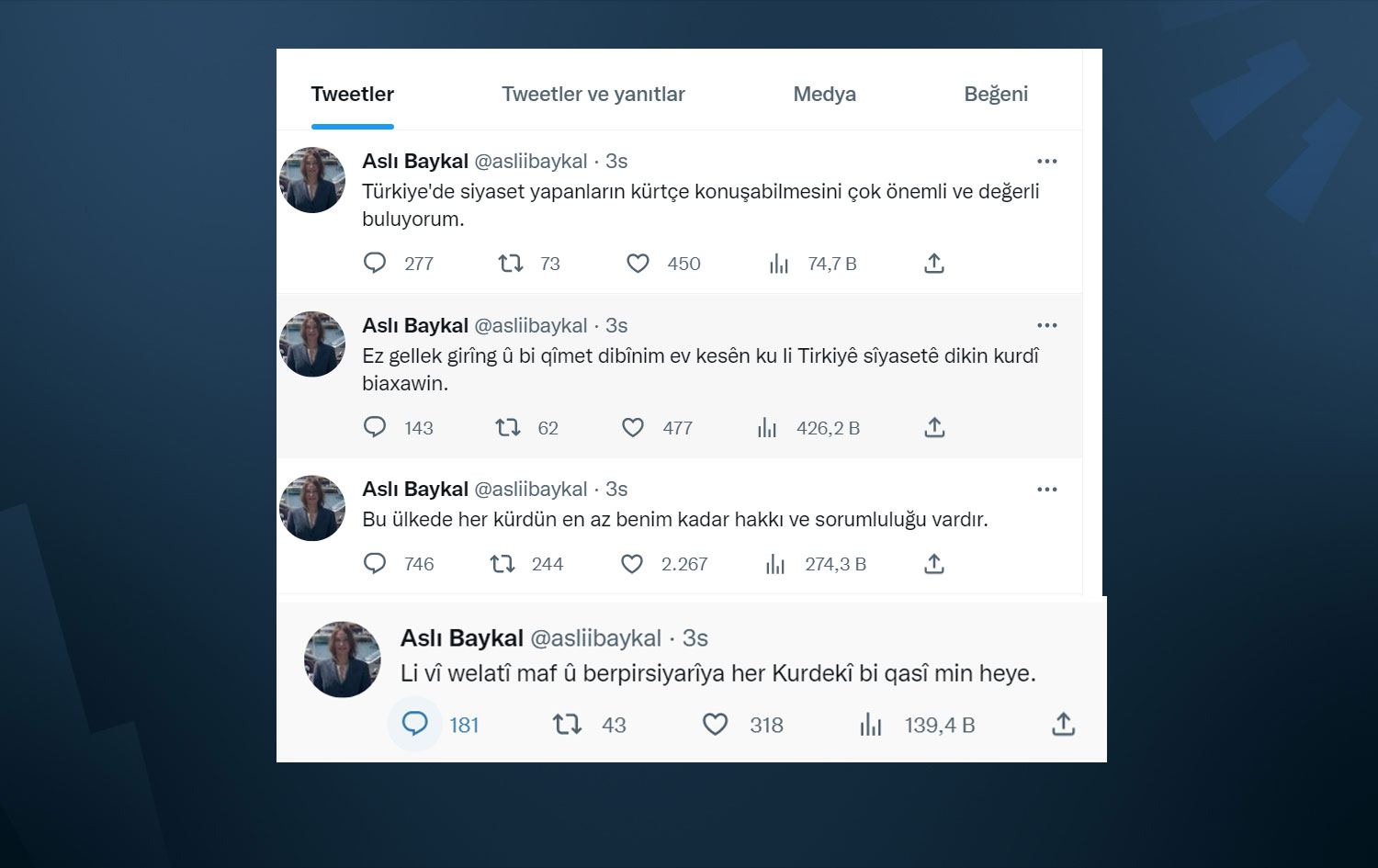Open more options on the second tweet
Viewport: 1378px width, 868px height.
(1046, 324)
